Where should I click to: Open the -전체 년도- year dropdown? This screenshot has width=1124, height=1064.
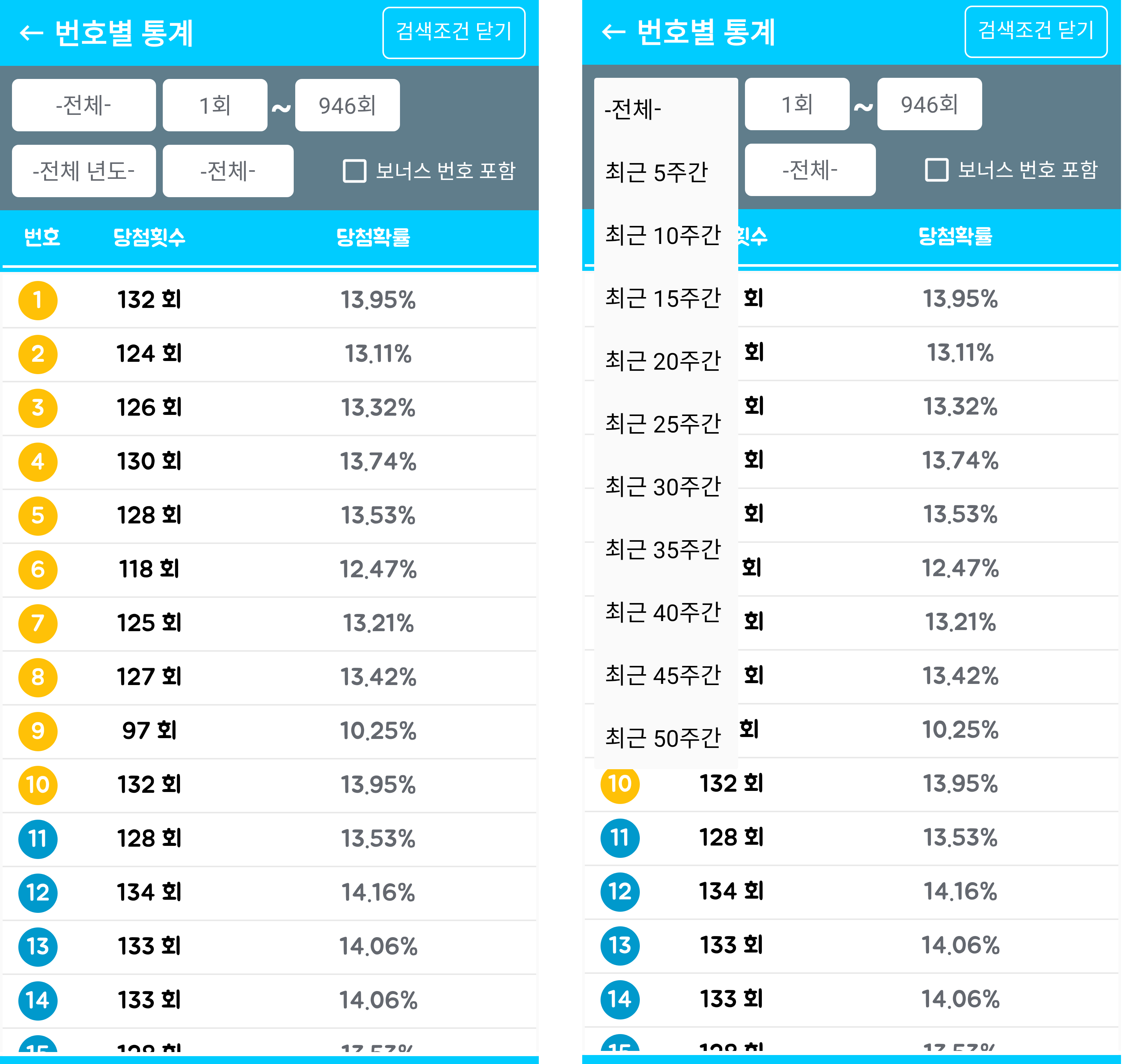(84, 171)
